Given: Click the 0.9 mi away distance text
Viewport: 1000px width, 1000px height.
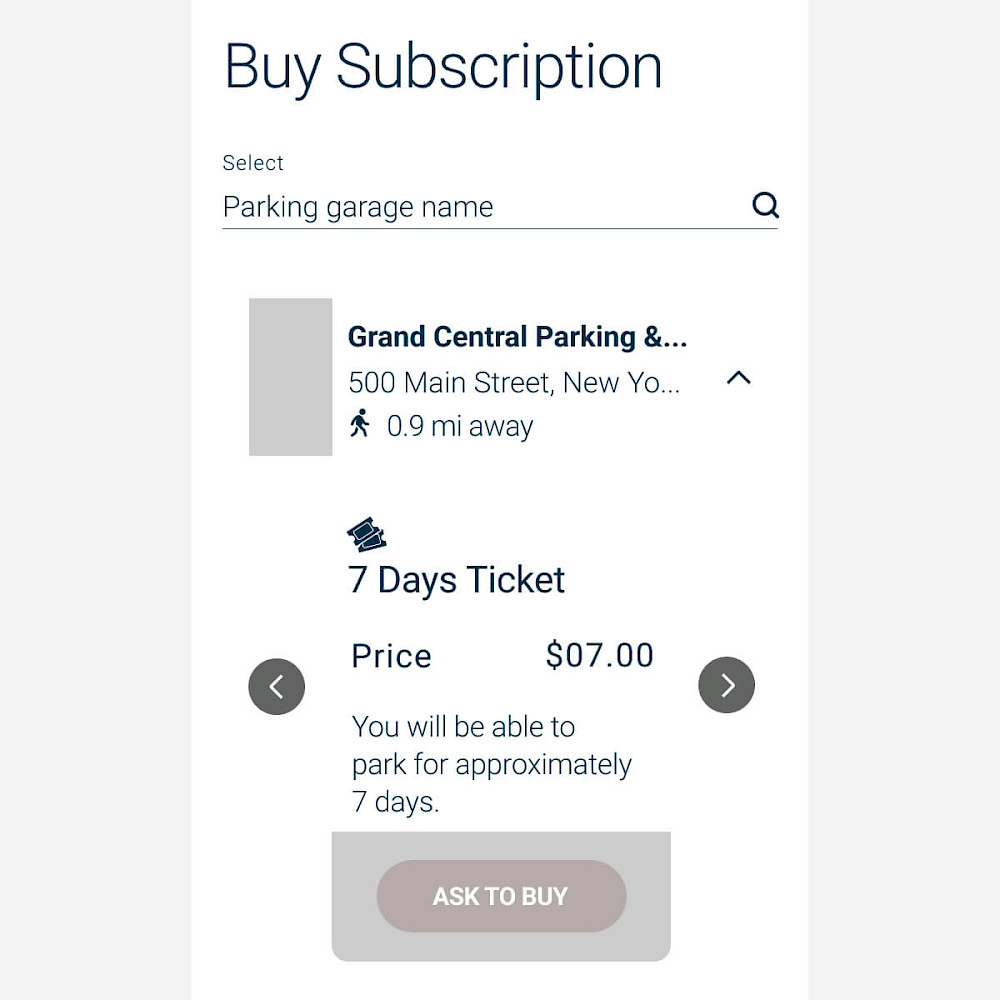Looking at the screenshot, I should click(460, 426).
